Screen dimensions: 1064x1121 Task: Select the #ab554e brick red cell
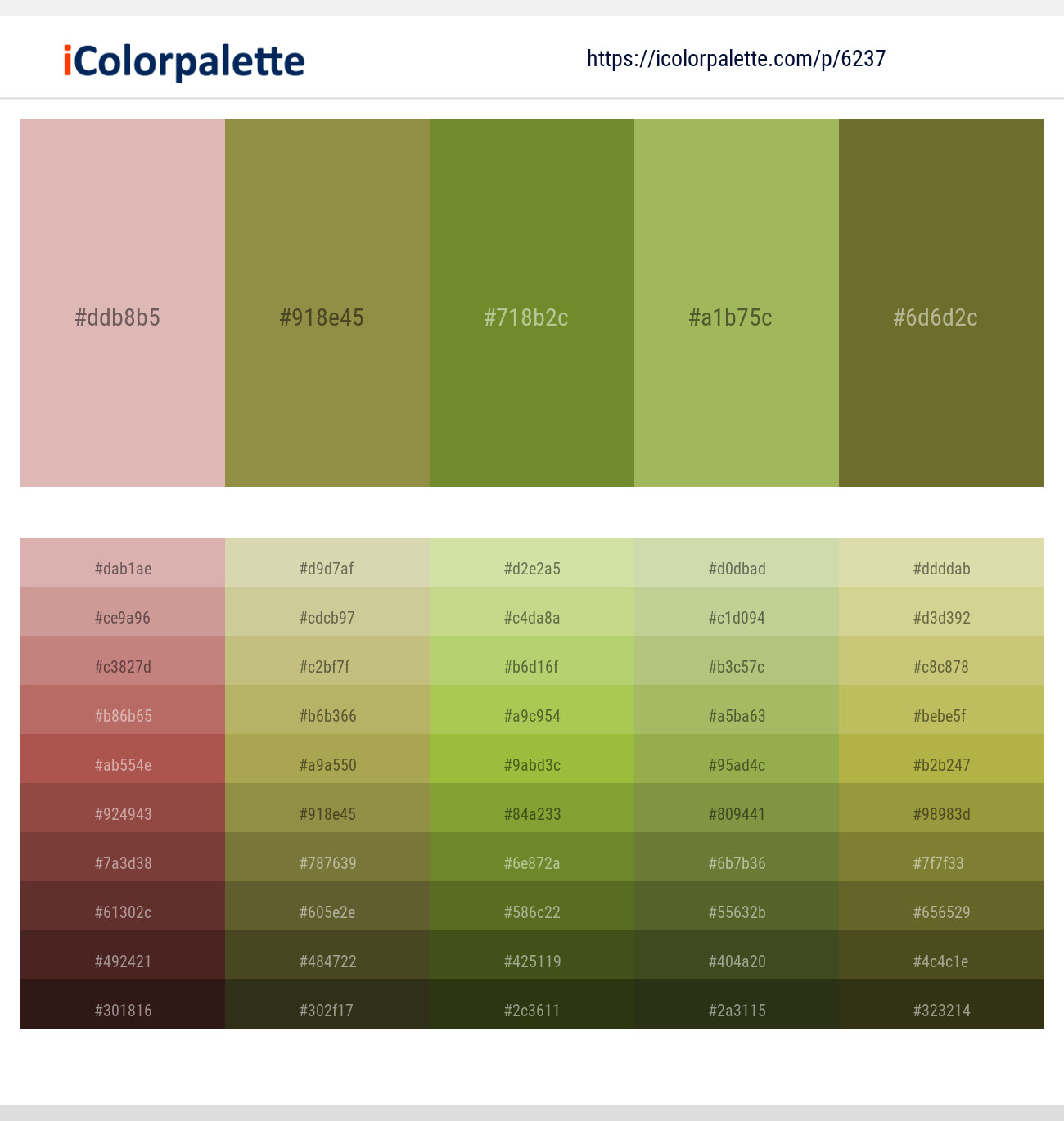(x=121, y=764)
